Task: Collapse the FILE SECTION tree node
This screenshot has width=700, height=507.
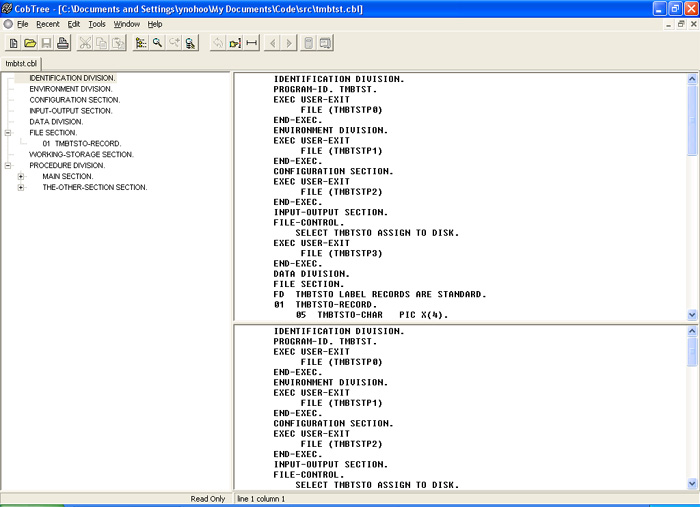Action: [8, 133]
